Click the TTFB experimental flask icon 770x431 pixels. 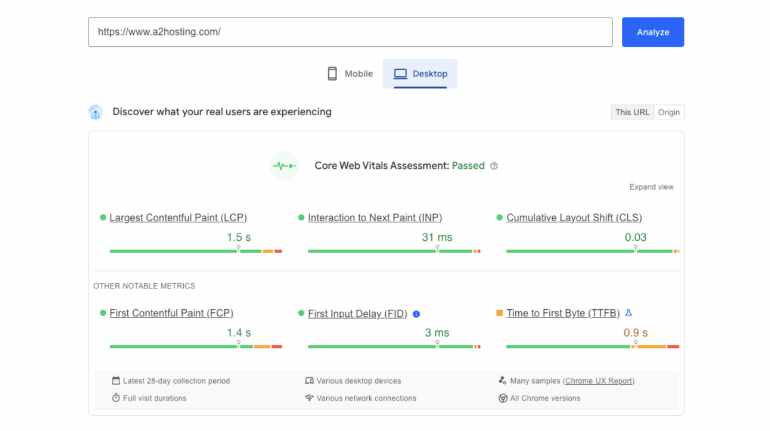(x=629, y=313)
